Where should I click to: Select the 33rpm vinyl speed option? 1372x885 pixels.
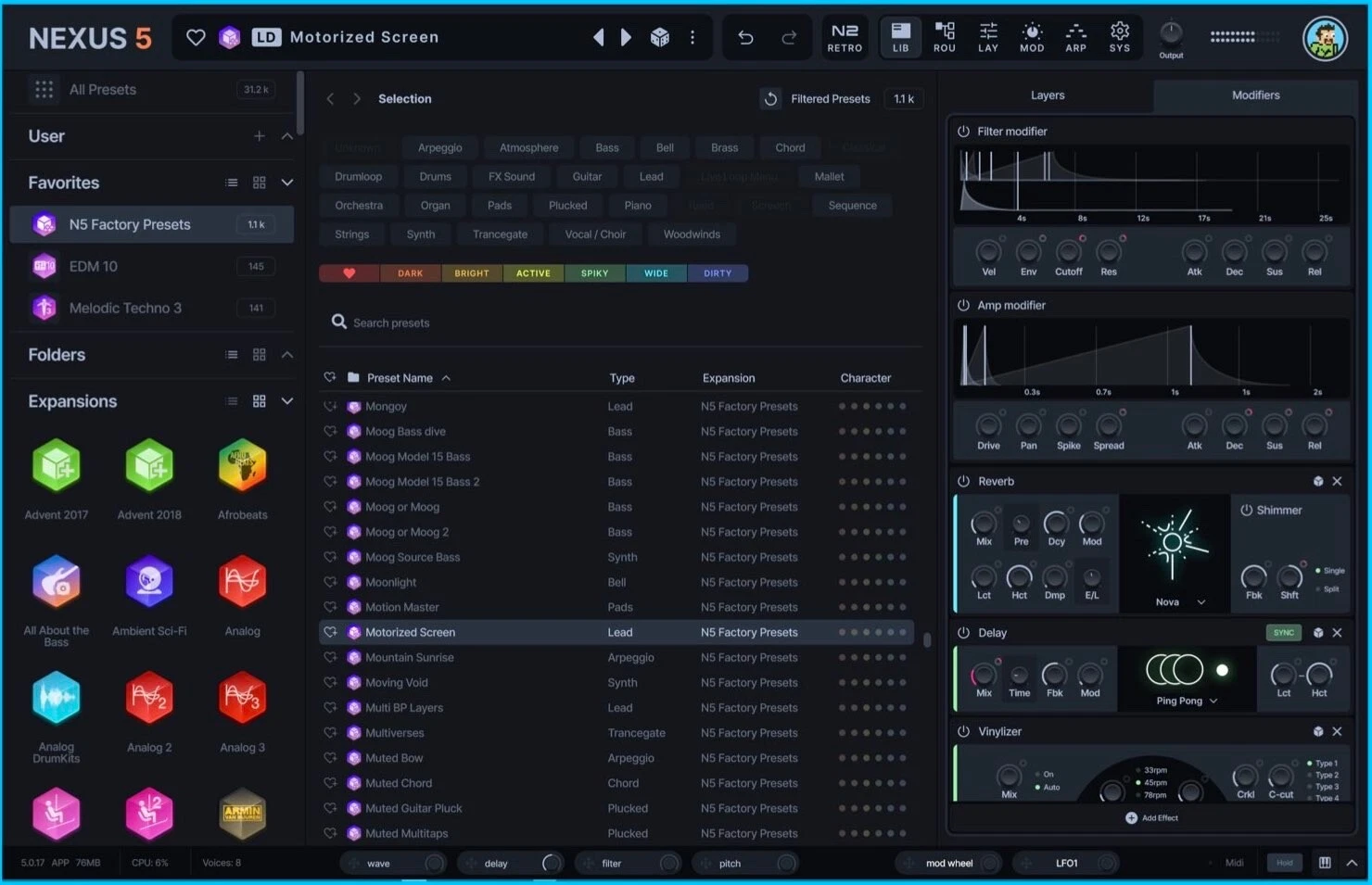1152,770
